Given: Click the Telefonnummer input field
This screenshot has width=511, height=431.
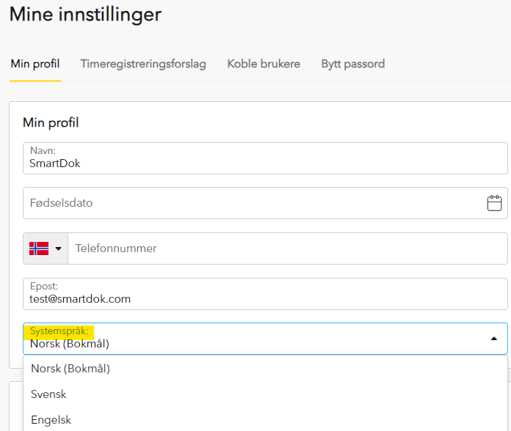Looking at the screenshot, I should point(288,248).
